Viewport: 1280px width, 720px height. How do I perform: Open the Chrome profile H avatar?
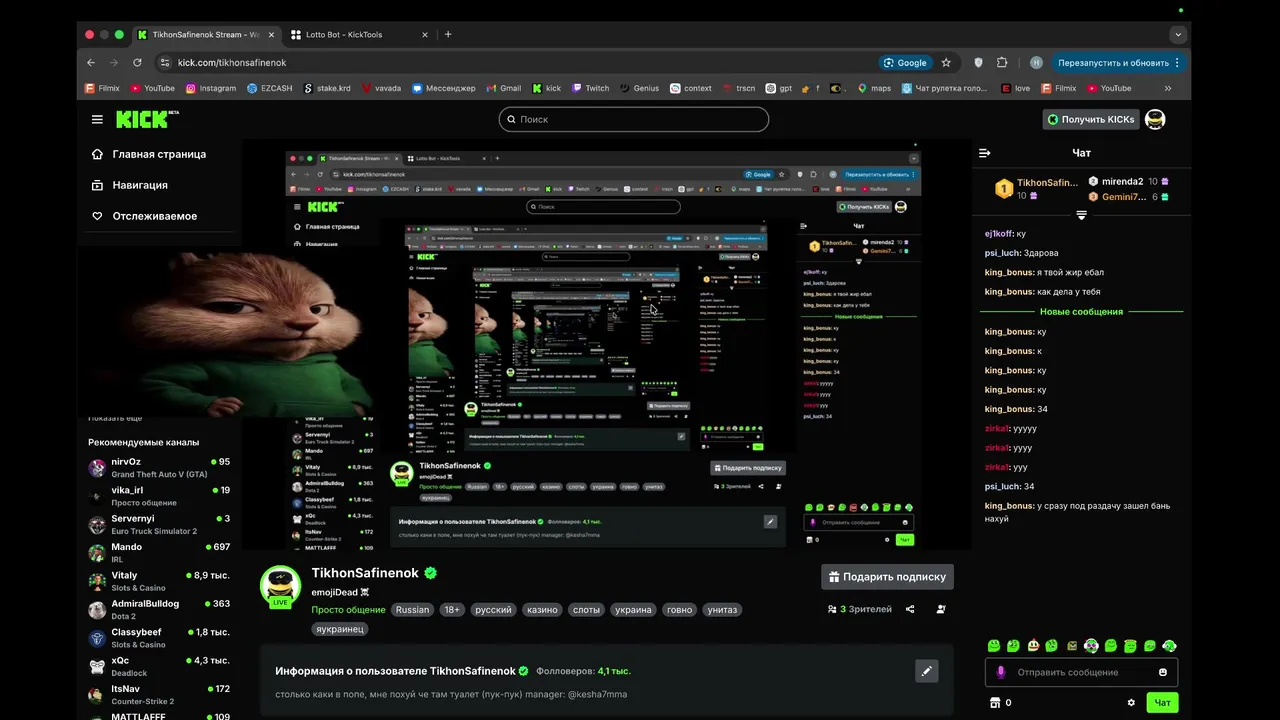coord(1036,62)
